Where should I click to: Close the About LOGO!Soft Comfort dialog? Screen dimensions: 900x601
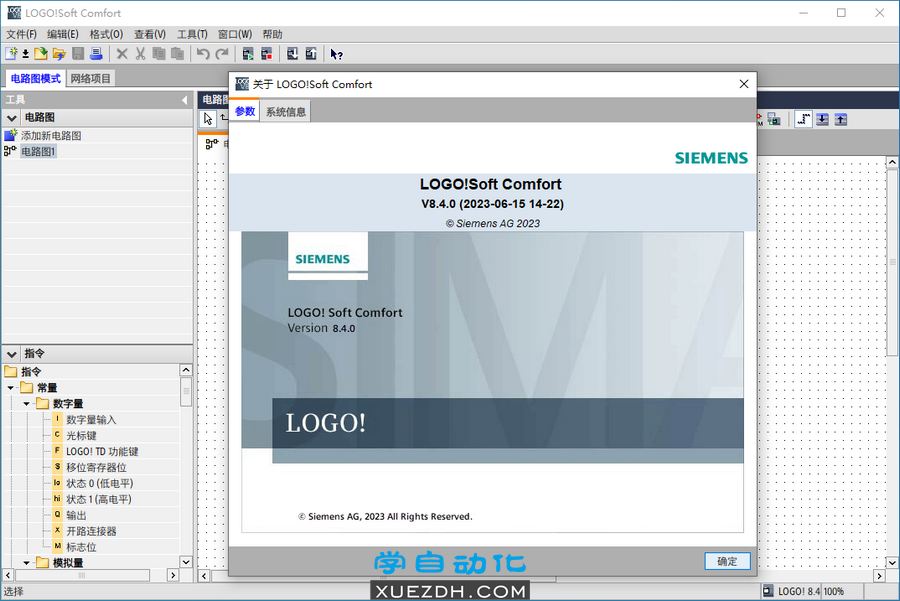[x=744, y=84]
